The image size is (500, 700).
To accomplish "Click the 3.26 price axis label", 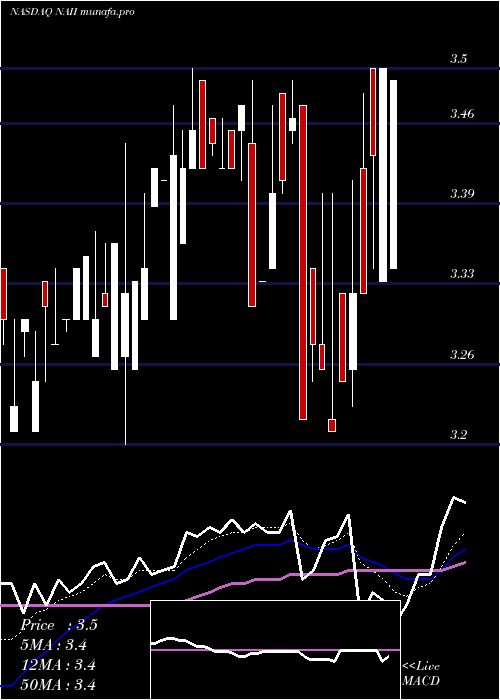I will [462, 355].
